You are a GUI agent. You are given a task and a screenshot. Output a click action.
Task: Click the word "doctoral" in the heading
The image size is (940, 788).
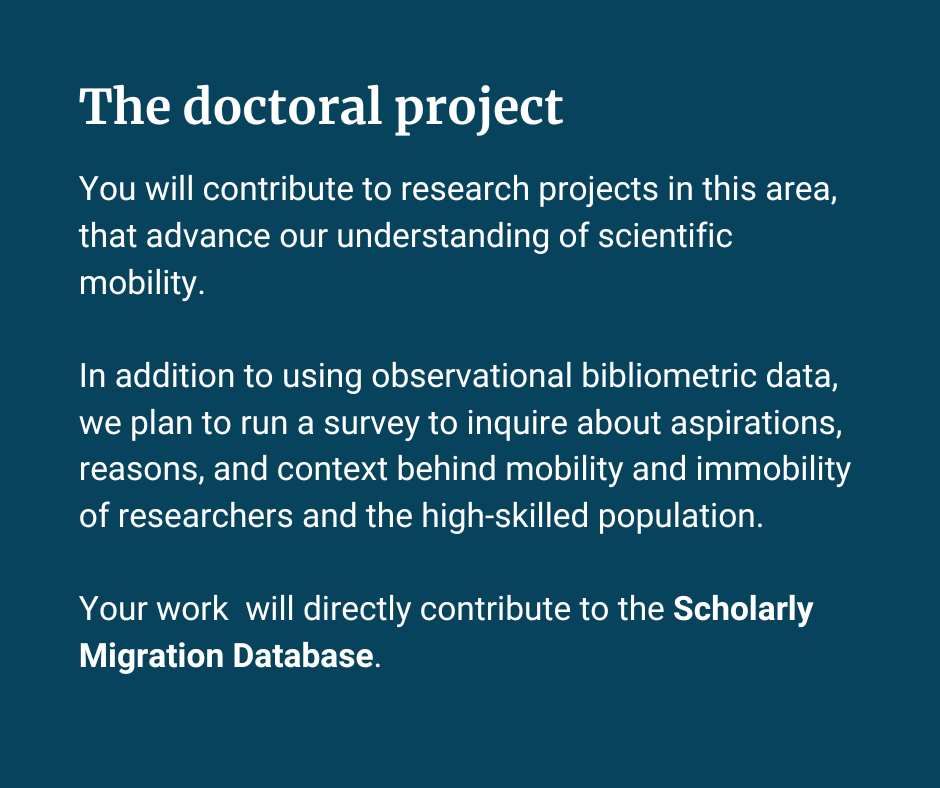click(283, 108)
